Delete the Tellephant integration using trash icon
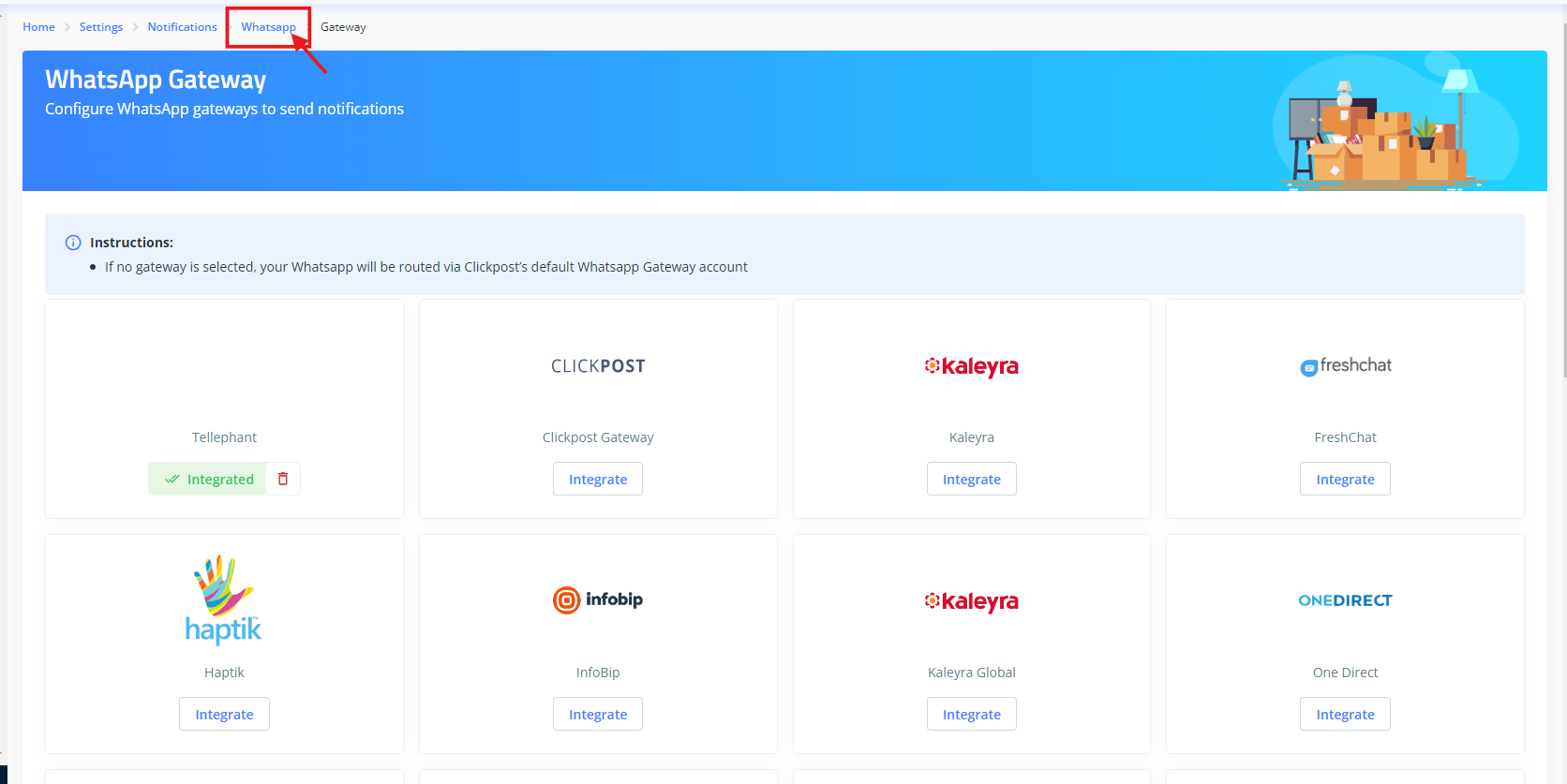Image resolution: width=1567 pixels, height=784 pixels. [283, 479]
